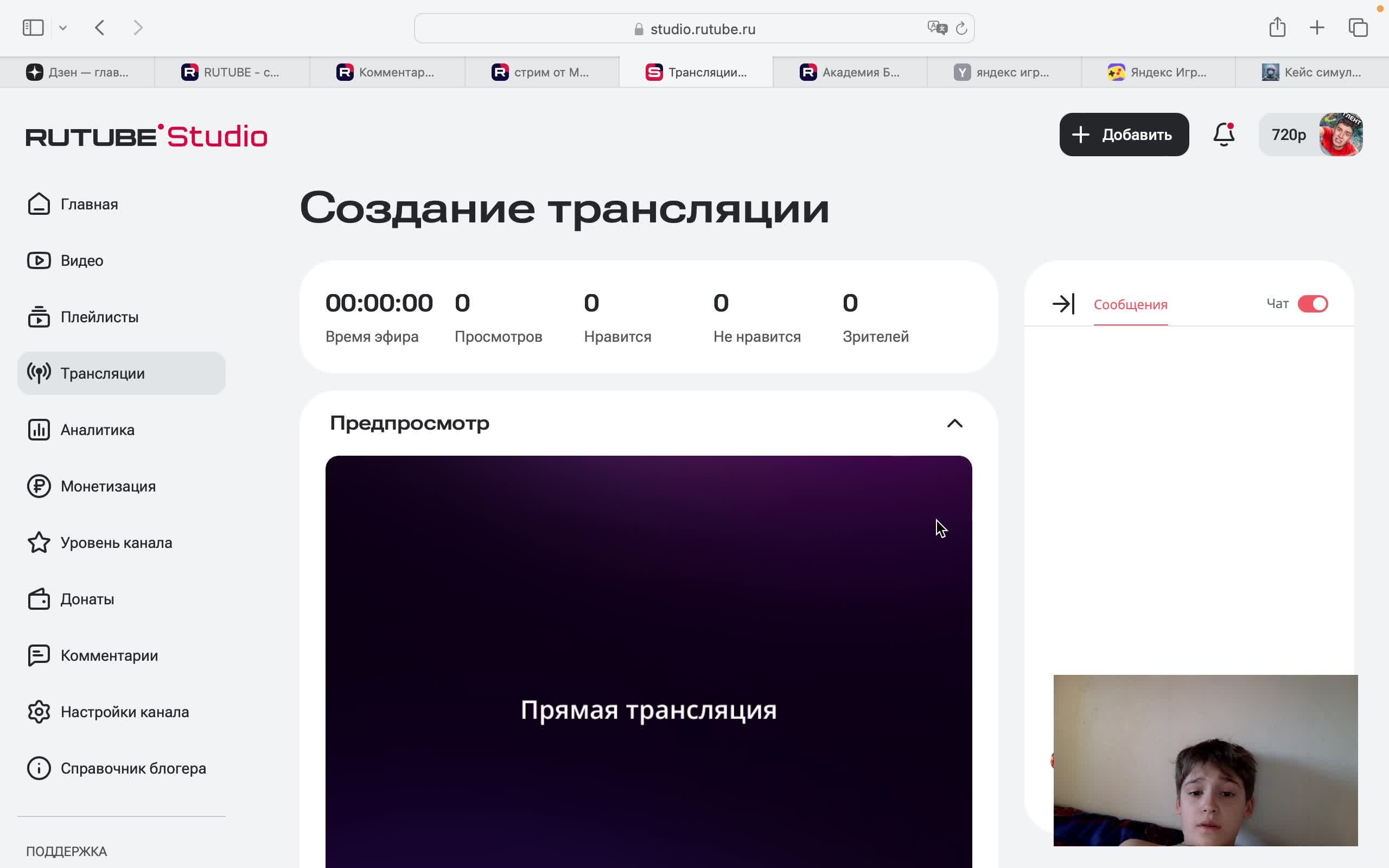
Task: Click the Уровень канала star icon
Action: (39, 542)
